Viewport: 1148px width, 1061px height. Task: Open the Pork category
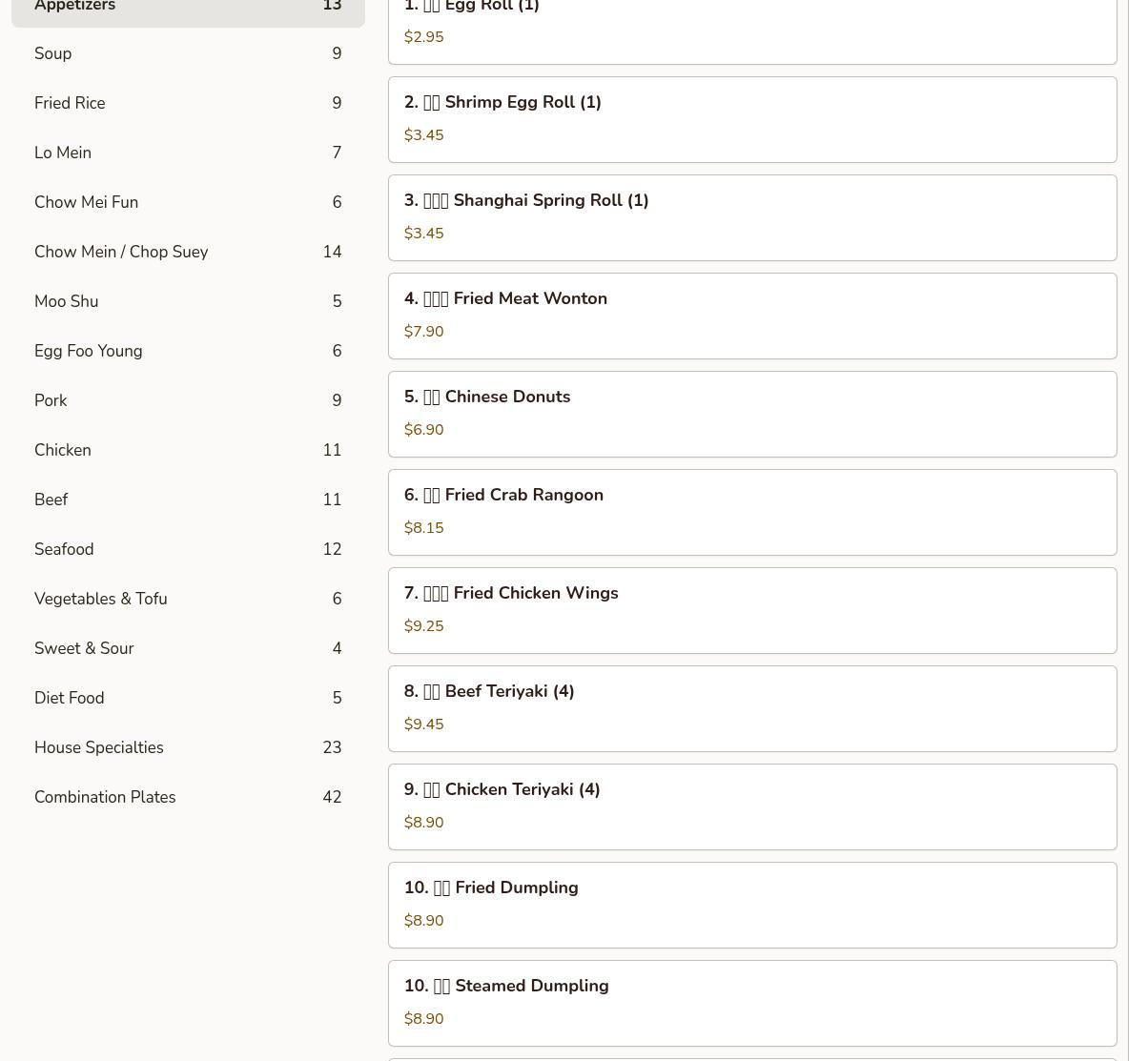188,400
